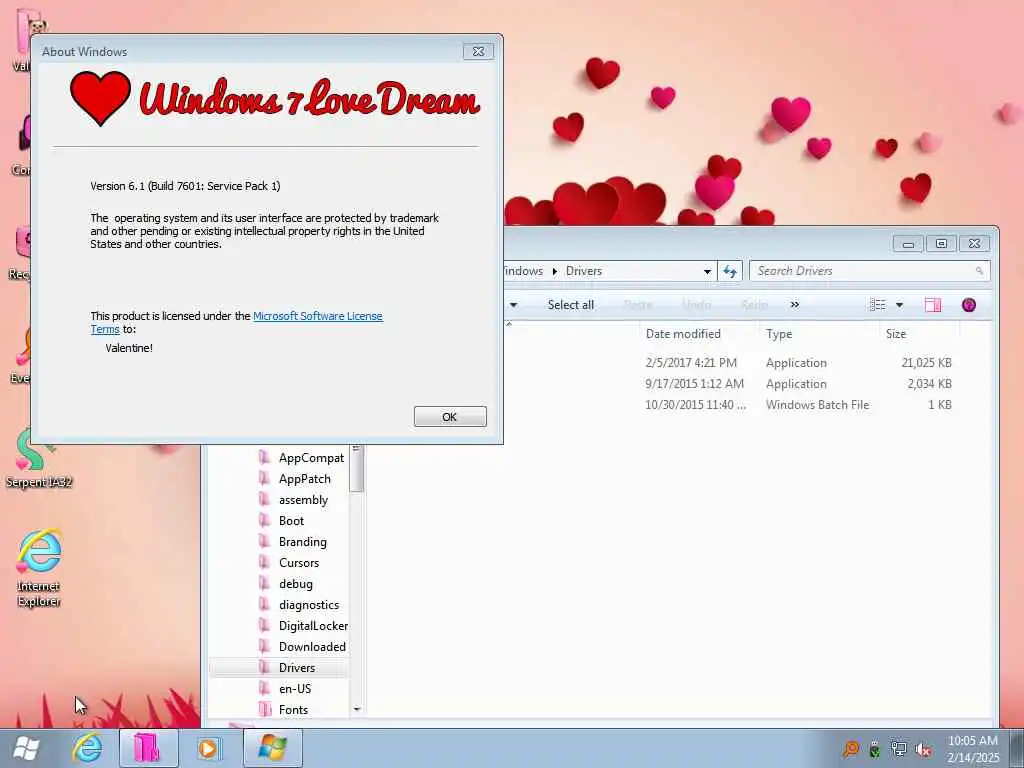Sort by Date modified column

[683, 334]
